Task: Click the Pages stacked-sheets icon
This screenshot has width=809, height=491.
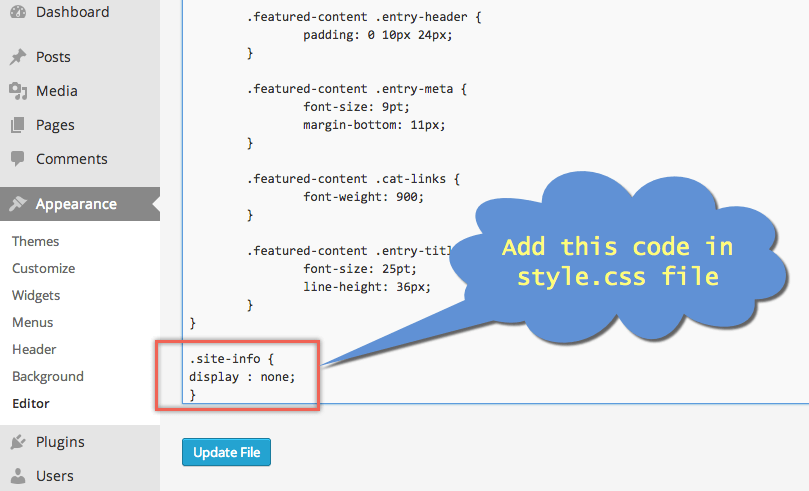Action: [x=18, y=125]
